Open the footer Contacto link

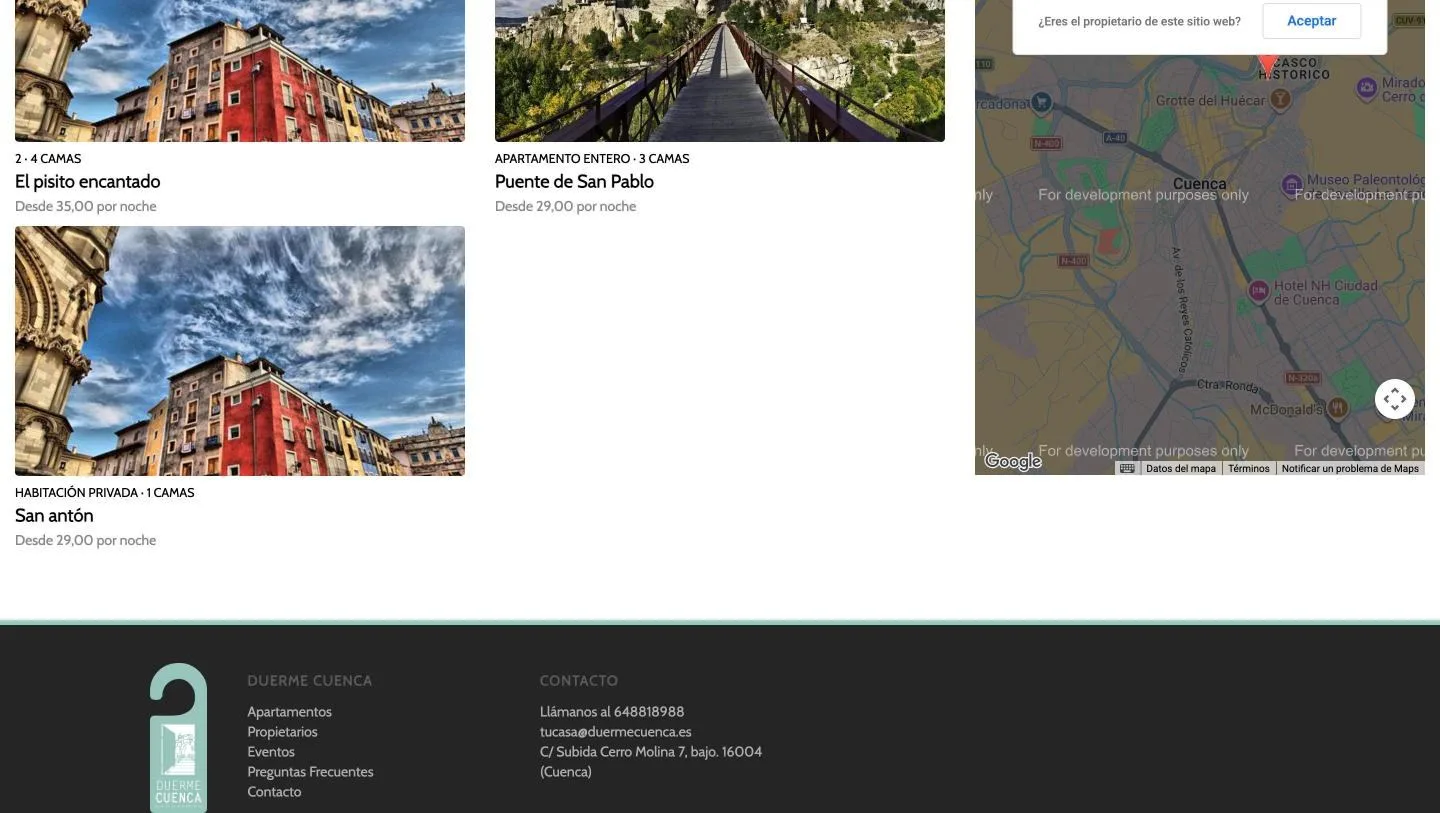274,792
